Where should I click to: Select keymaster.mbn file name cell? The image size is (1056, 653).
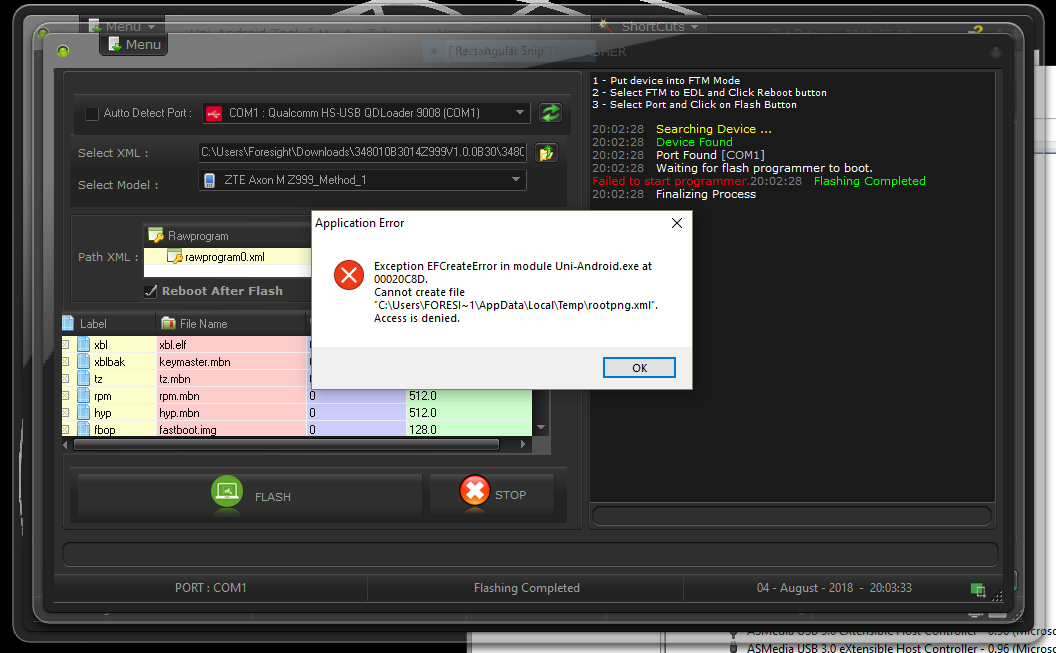tap(231, 362)
